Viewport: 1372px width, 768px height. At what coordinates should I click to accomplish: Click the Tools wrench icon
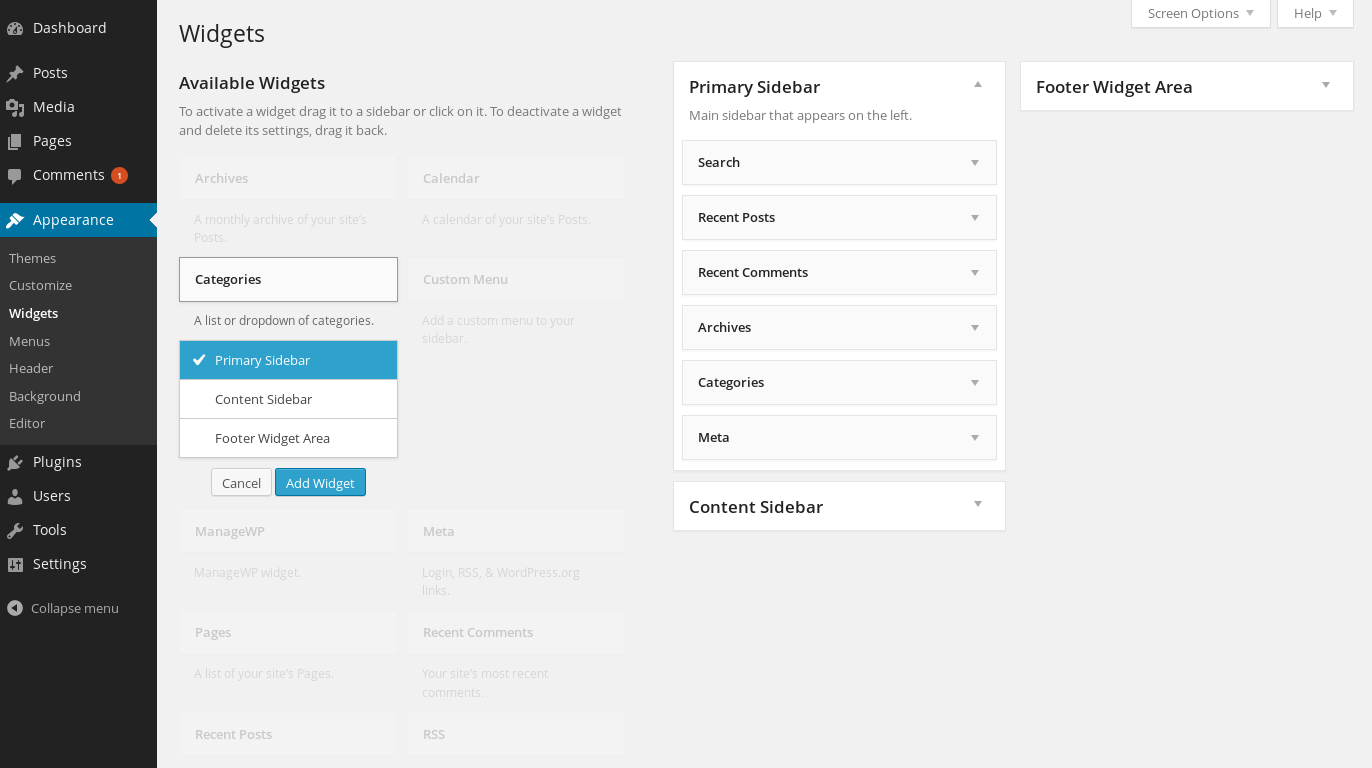(x=15, y=530)
